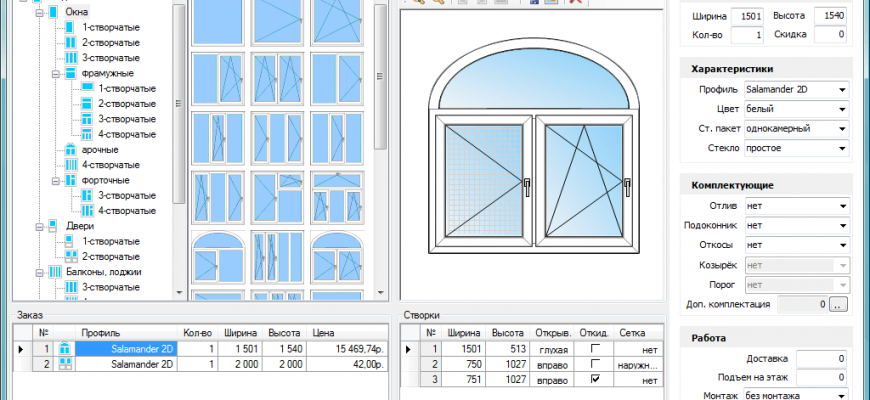Collapse the фрамужные tree node
This screenshot has height=400, width=870.
(x=55, y=74)
